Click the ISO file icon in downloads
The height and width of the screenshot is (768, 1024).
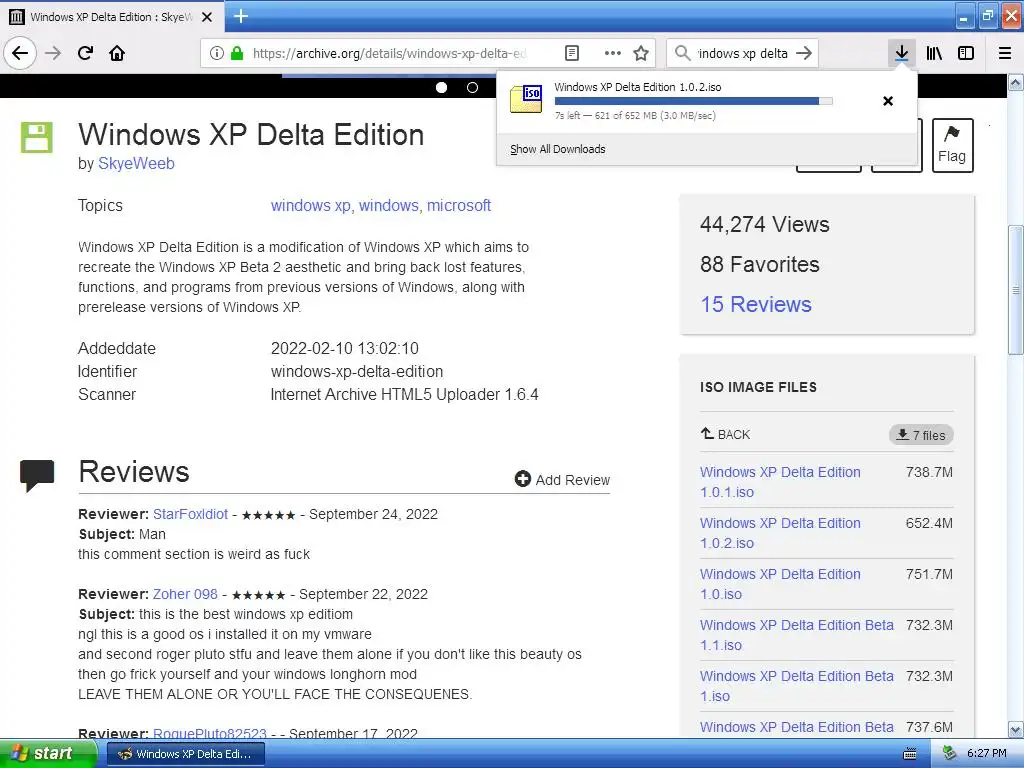tap(526, 99)
